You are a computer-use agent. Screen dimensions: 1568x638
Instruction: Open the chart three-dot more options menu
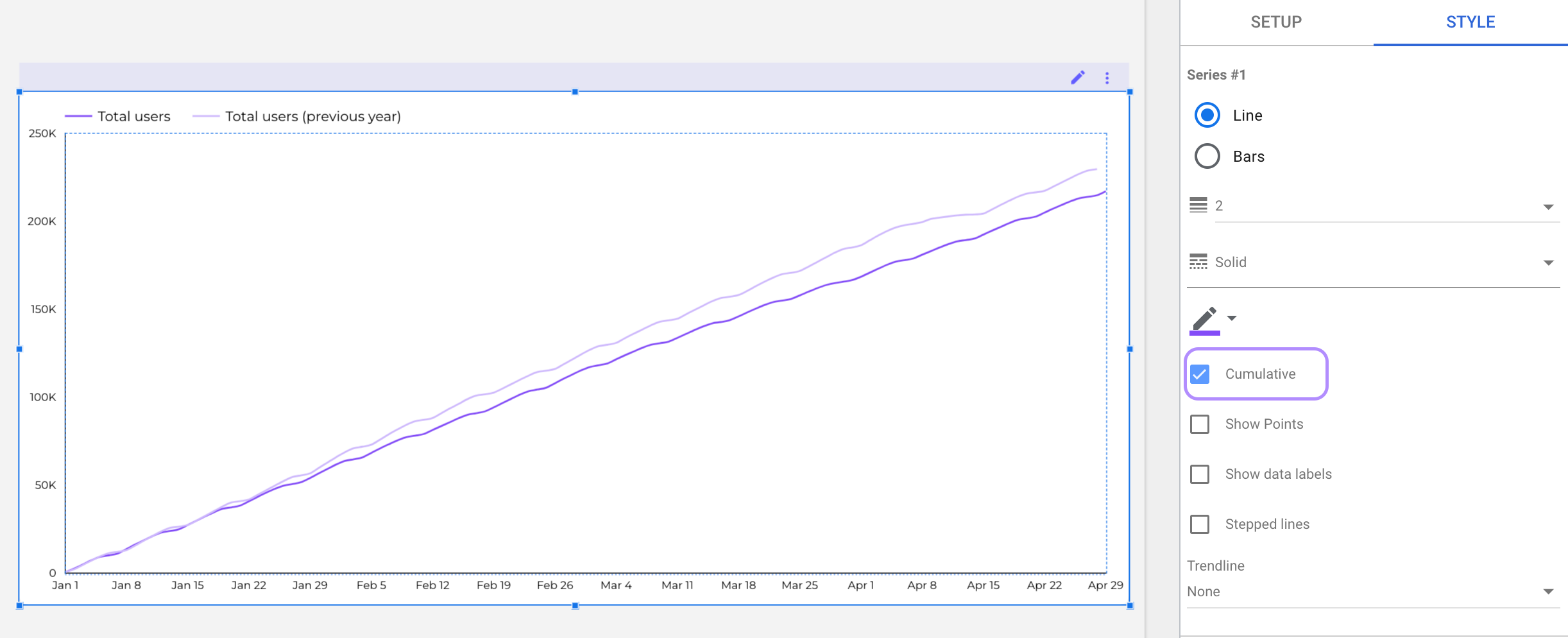pyautogui.click(x=1107, y=78)
